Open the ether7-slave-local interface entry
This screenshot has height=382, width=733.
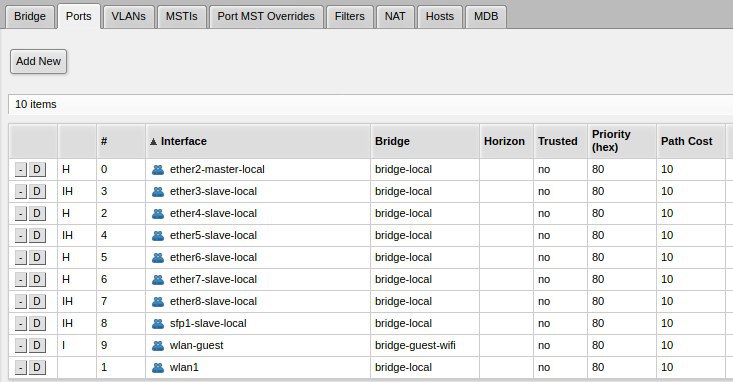click(213, 279)
